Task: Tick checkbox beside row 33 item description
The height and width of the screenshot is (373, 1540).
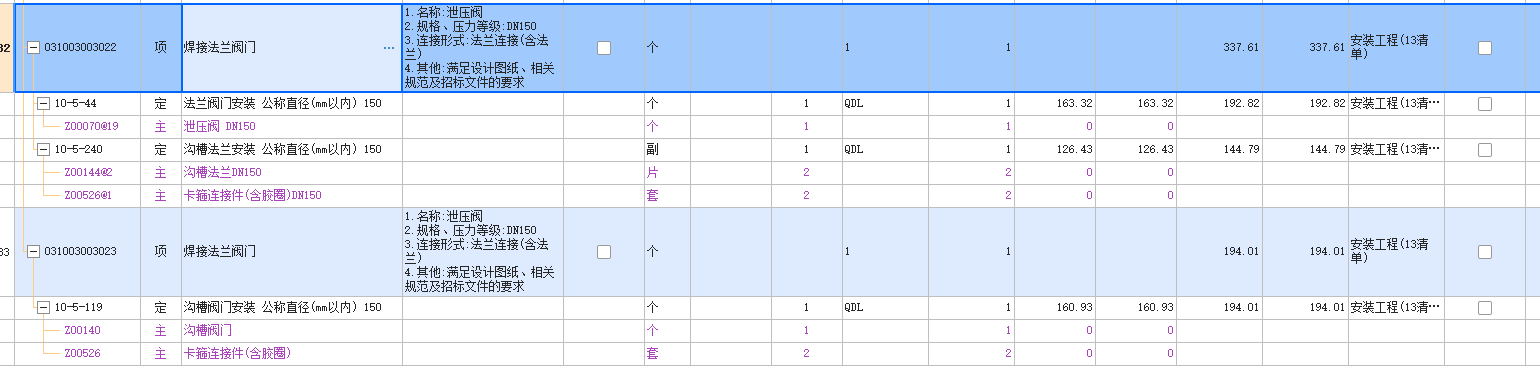Action: [604, 252]
